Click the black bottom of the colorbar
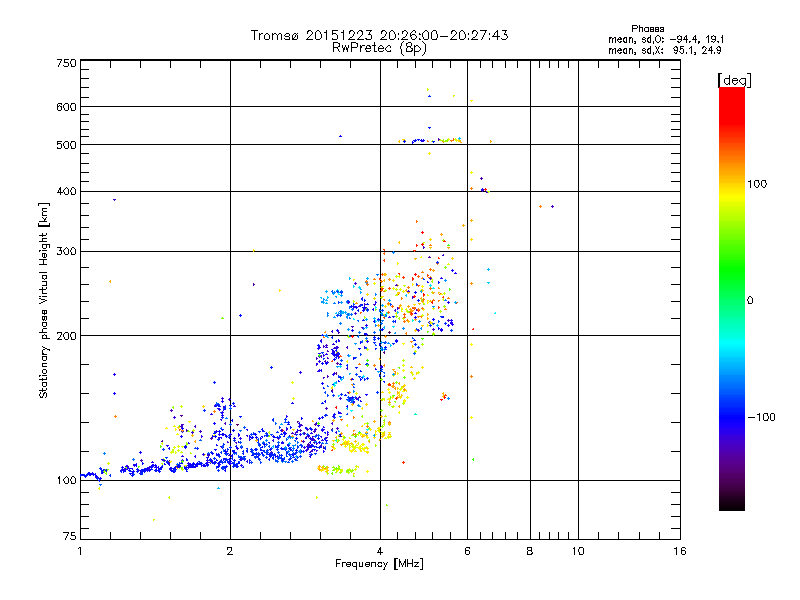Viewport: 800px width, 600px height. click(x=732, y=503)
